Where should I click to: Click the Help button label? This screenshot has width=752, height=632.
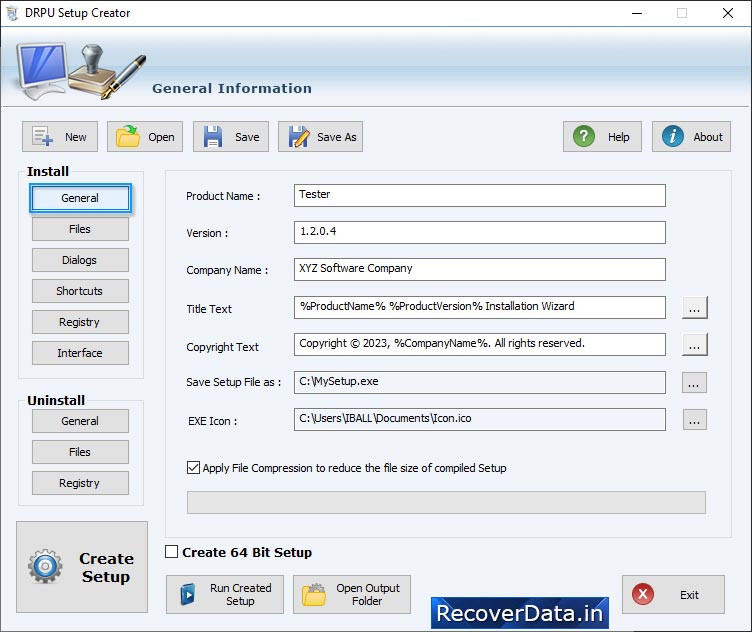(619, 137)
